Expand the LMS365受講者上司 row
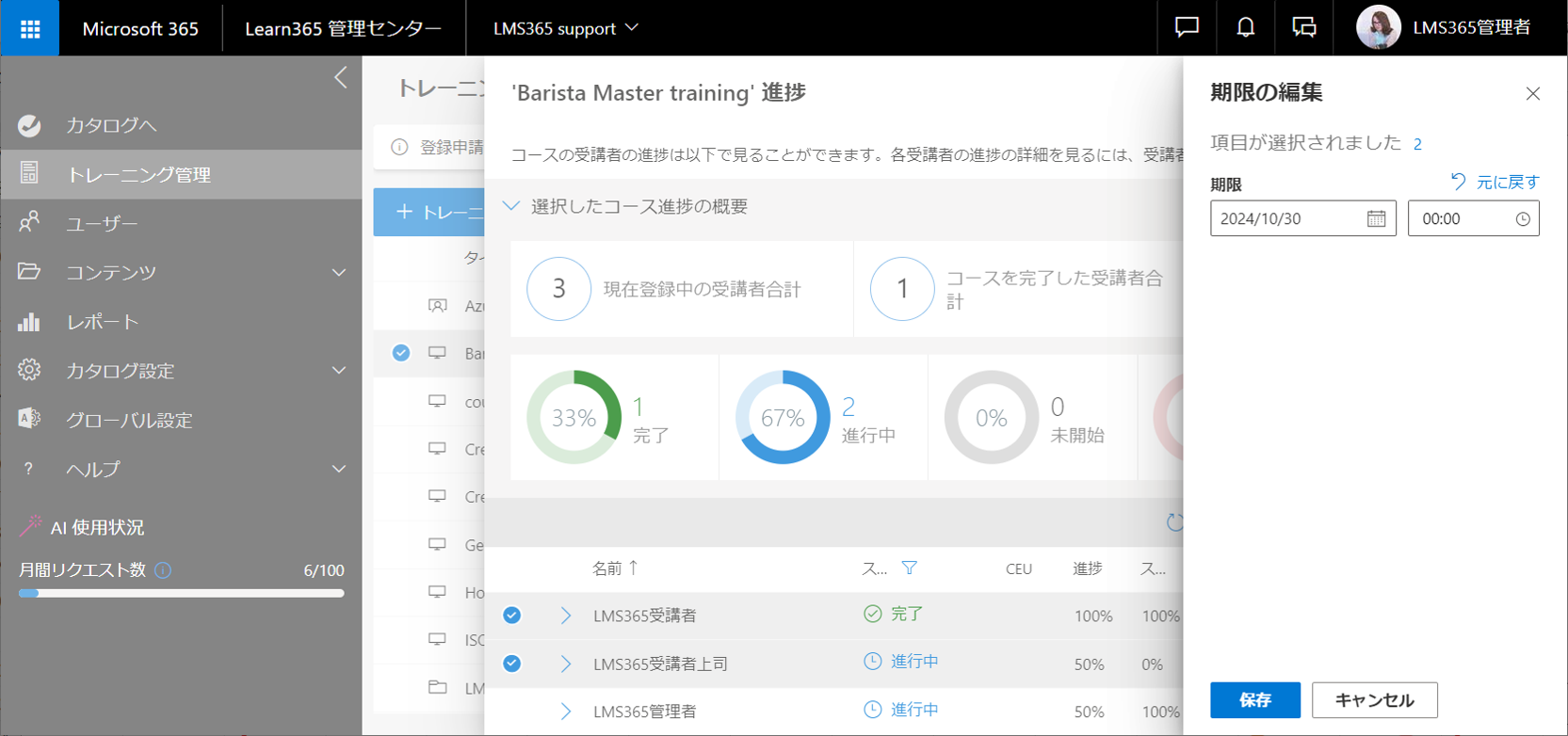 pos(565,664)
